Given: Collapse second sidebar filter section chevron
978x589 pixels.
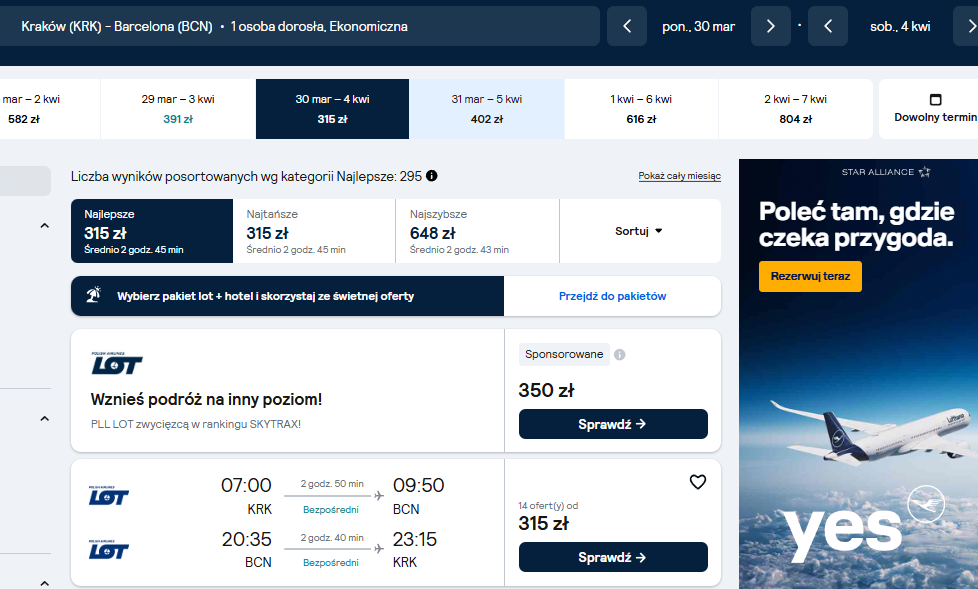Looking at the screenshot, I should (44, 419).
